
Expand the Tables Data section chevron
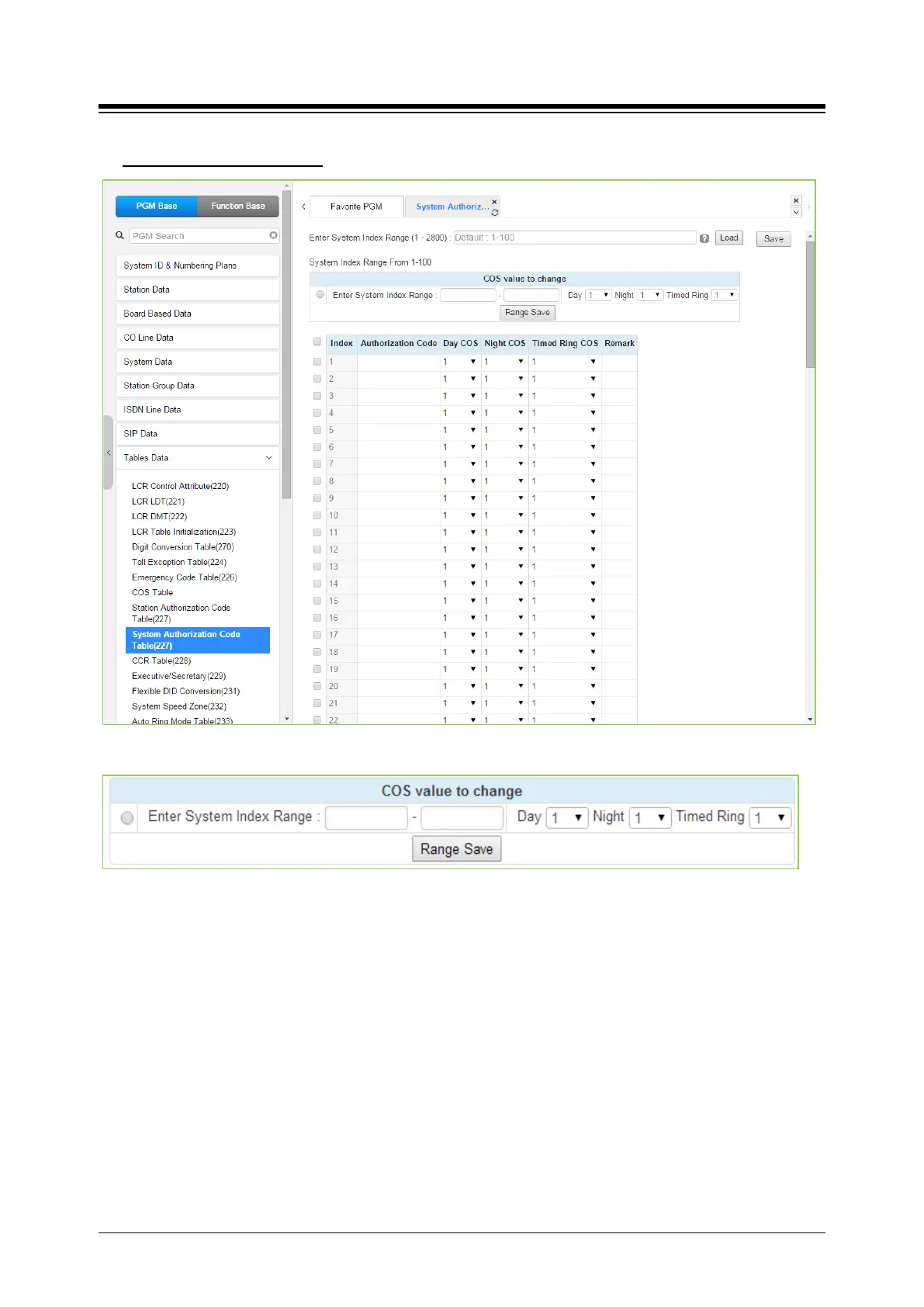pyautogui.click(x=268, y=458)
